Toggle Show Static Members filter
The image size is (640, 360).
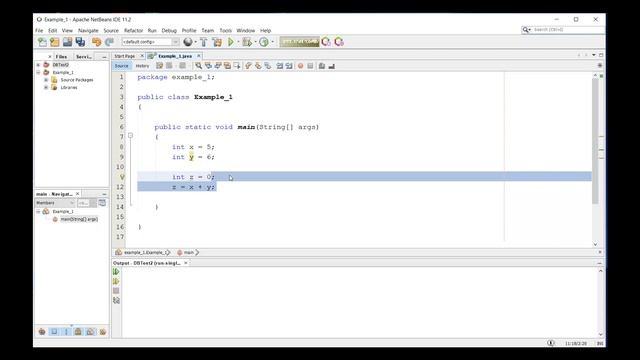(66, 331)
